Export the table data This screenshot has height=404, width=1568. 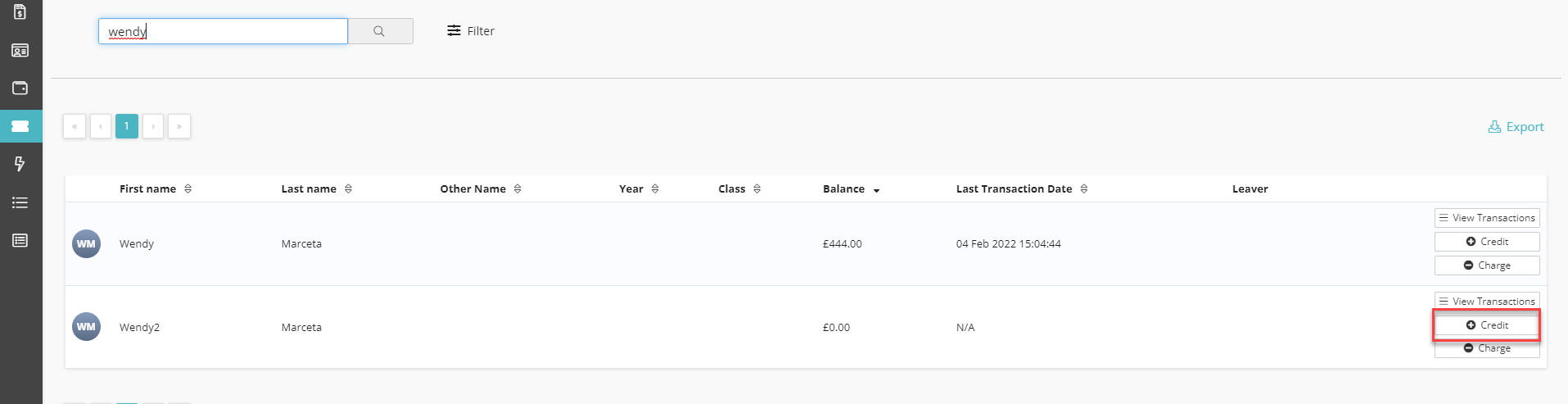[1516, 127]
